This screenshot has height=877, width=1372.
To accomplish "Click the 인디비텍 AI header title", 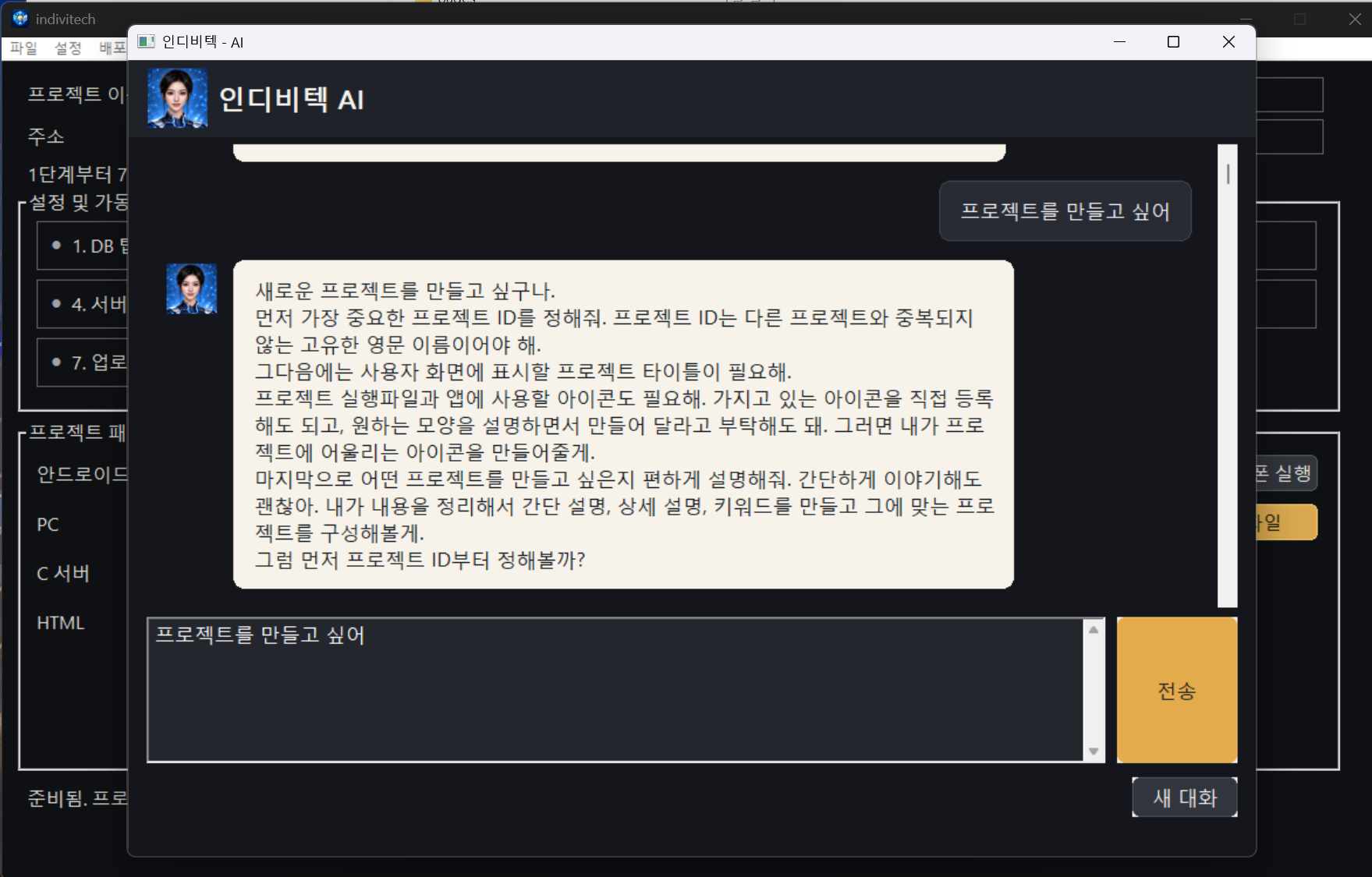I will point(291,100).
